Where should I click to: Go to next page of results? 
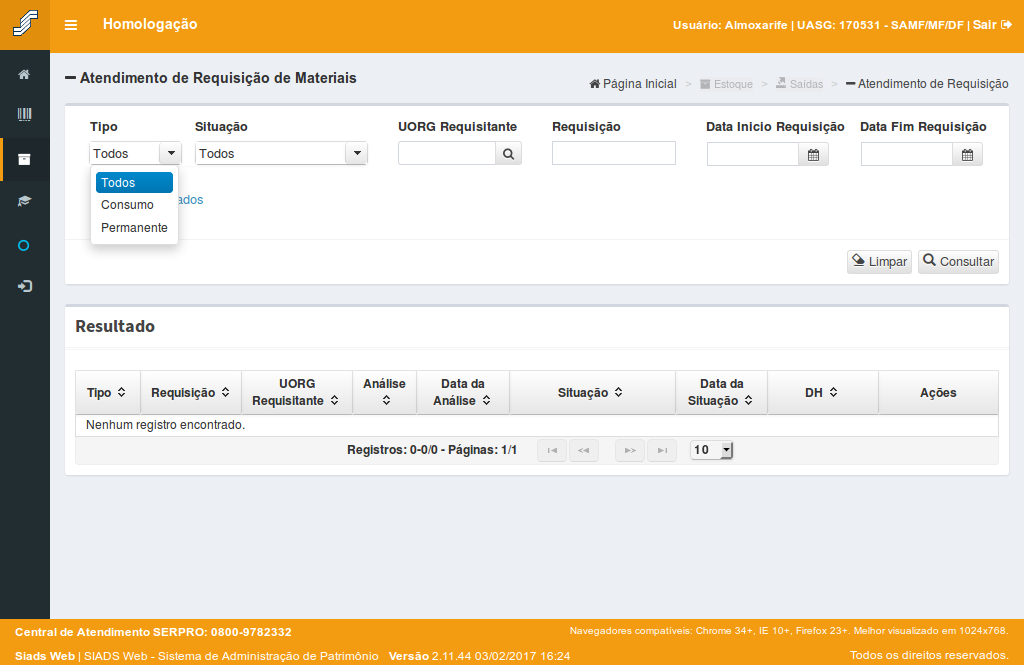click(x=630, y=450)
